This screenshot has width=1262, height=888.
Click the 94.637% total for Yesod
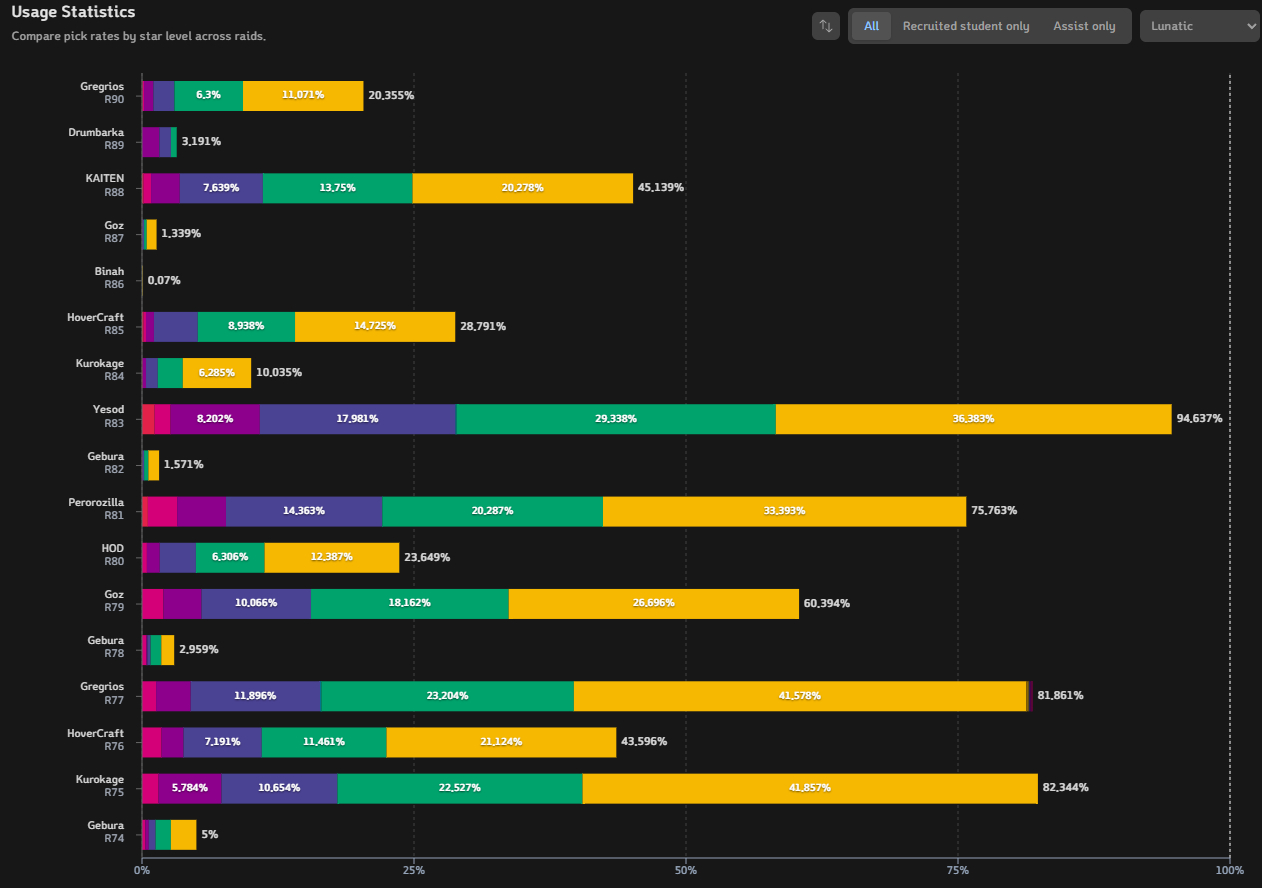[x=1199, y=419]
